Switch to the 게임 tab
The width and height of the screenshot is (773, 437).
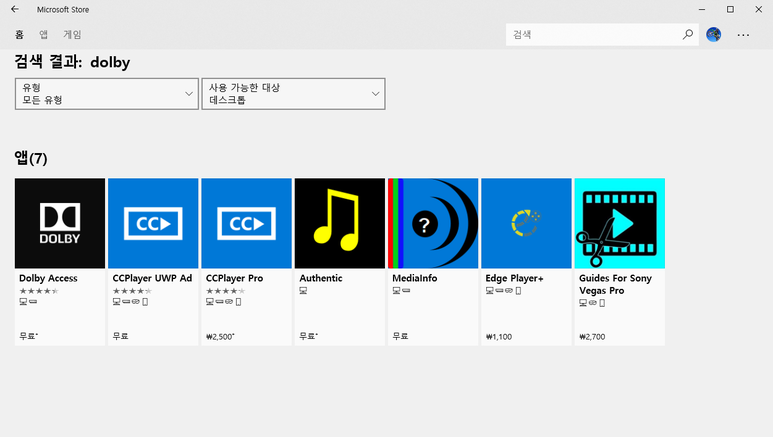pyautogui.click(x=72, y=35)
